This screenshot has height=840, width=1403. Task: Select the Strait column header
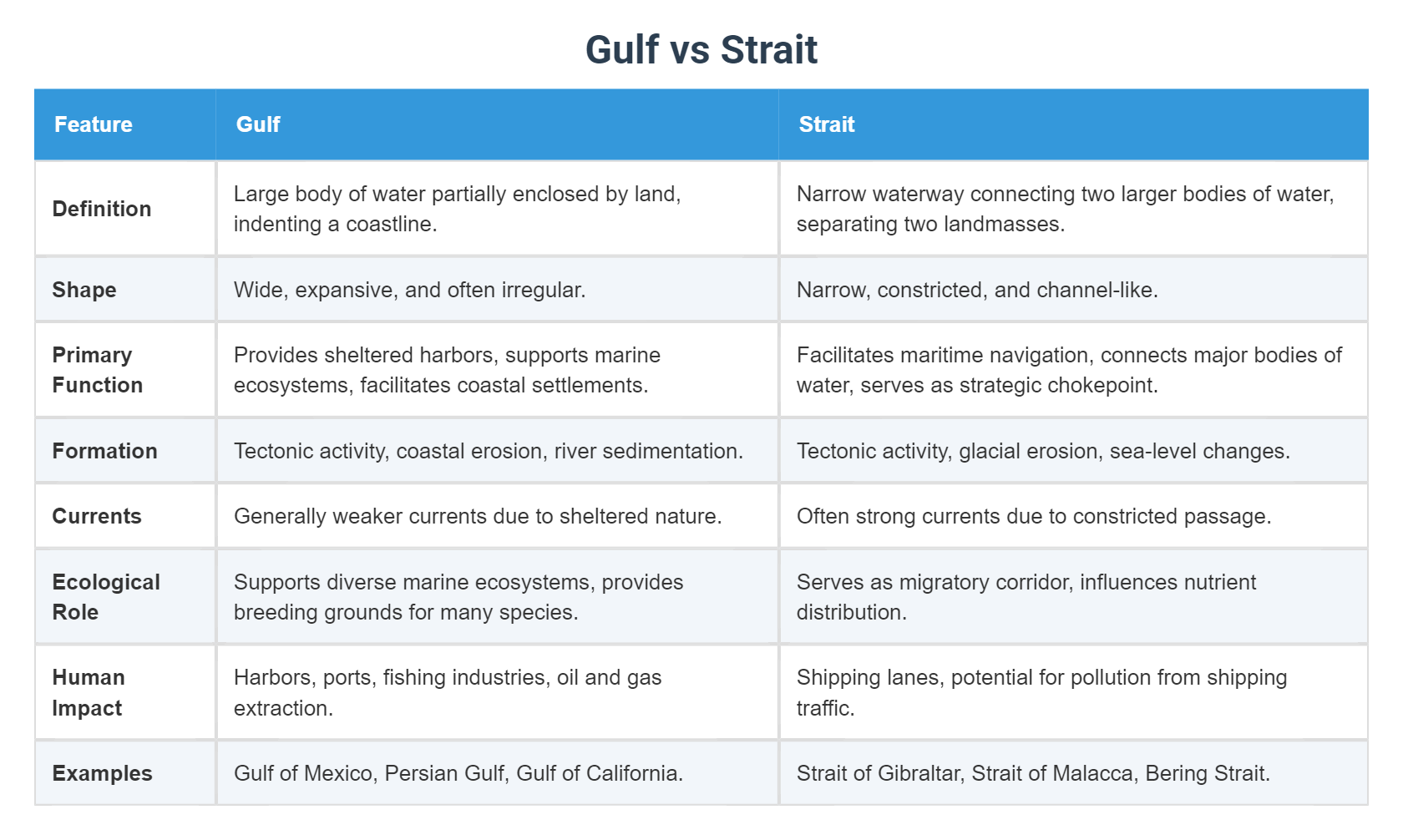coord(827,124)
